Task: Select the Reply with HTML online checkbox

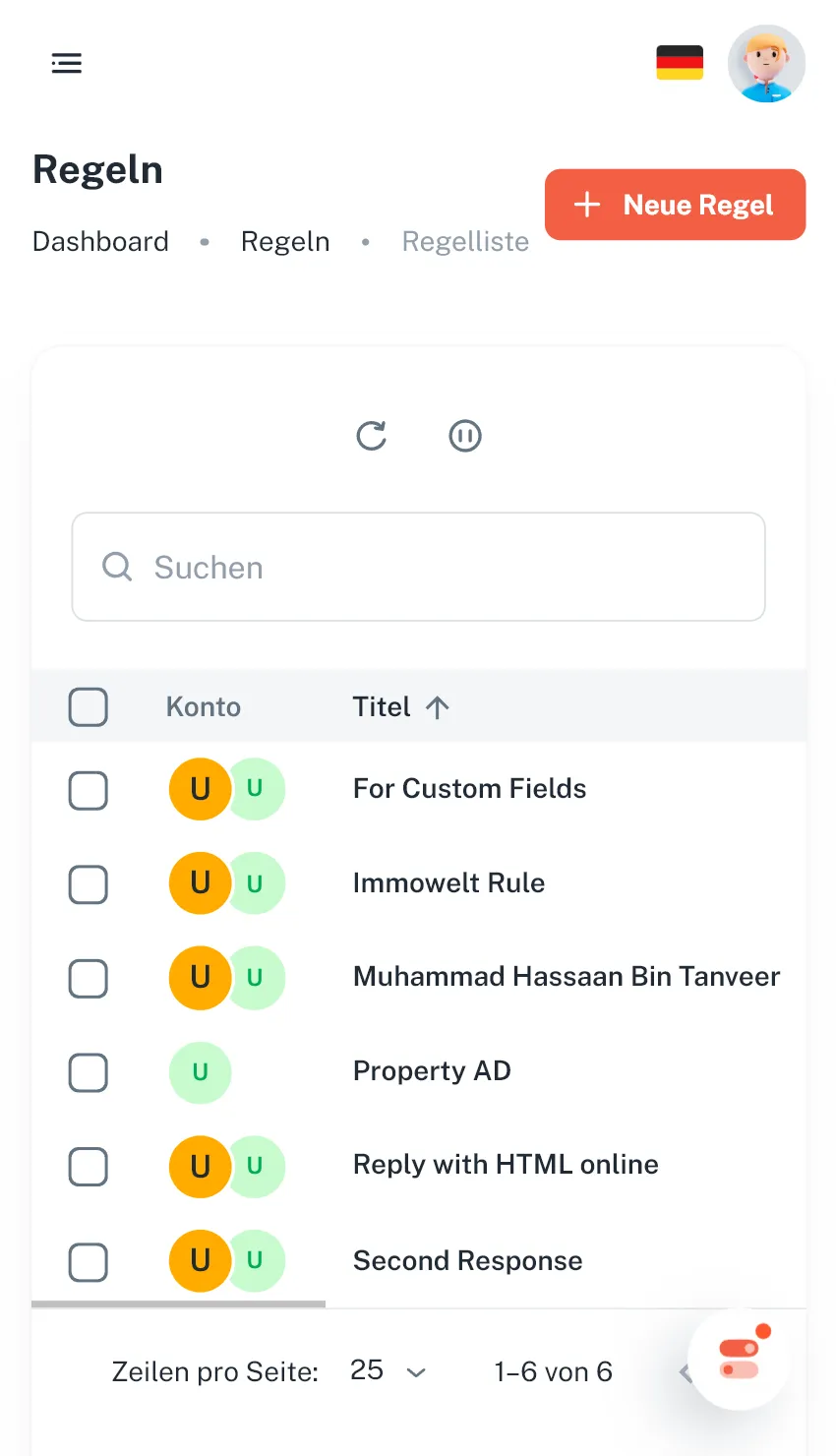Action: tap(89, 1167)
